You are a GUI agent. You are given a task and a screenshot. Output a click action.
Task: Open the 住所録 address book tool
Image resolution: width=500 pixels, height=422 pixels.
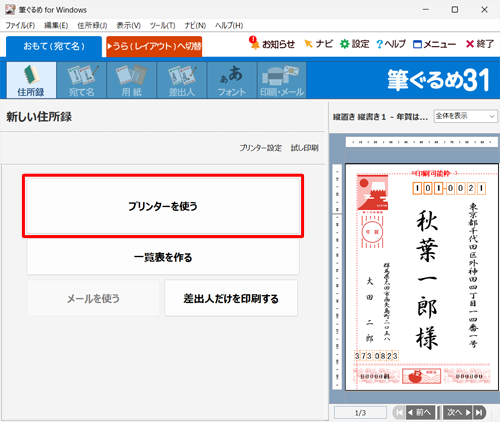(31, 80)
